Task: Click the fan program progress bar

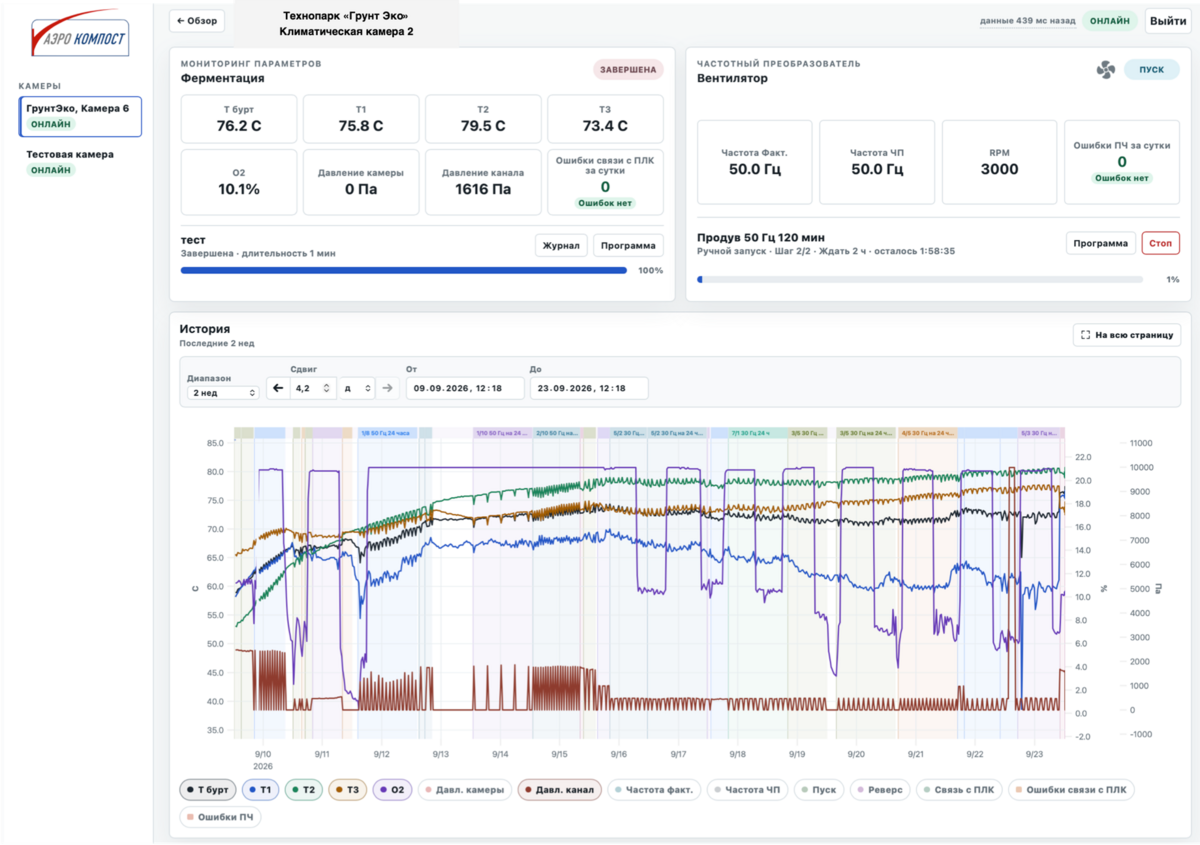Action: coord(920,280)
